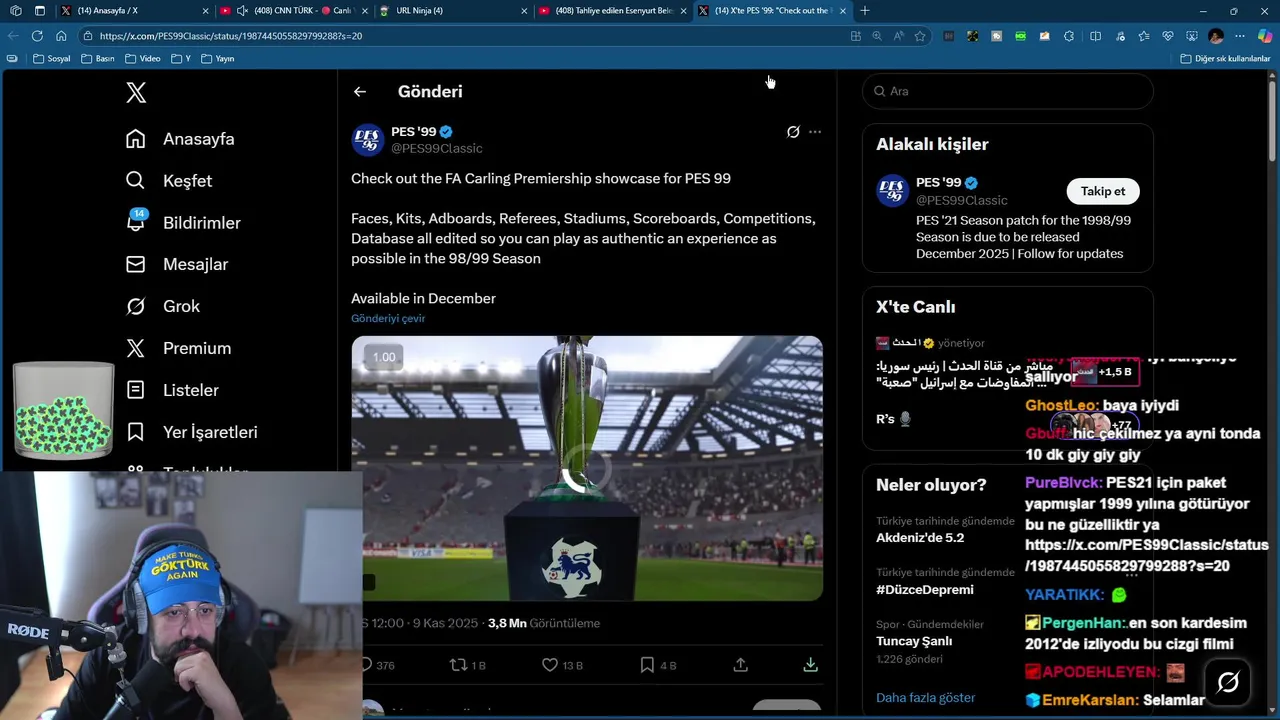Click the browser refresh button

[37, 36]
